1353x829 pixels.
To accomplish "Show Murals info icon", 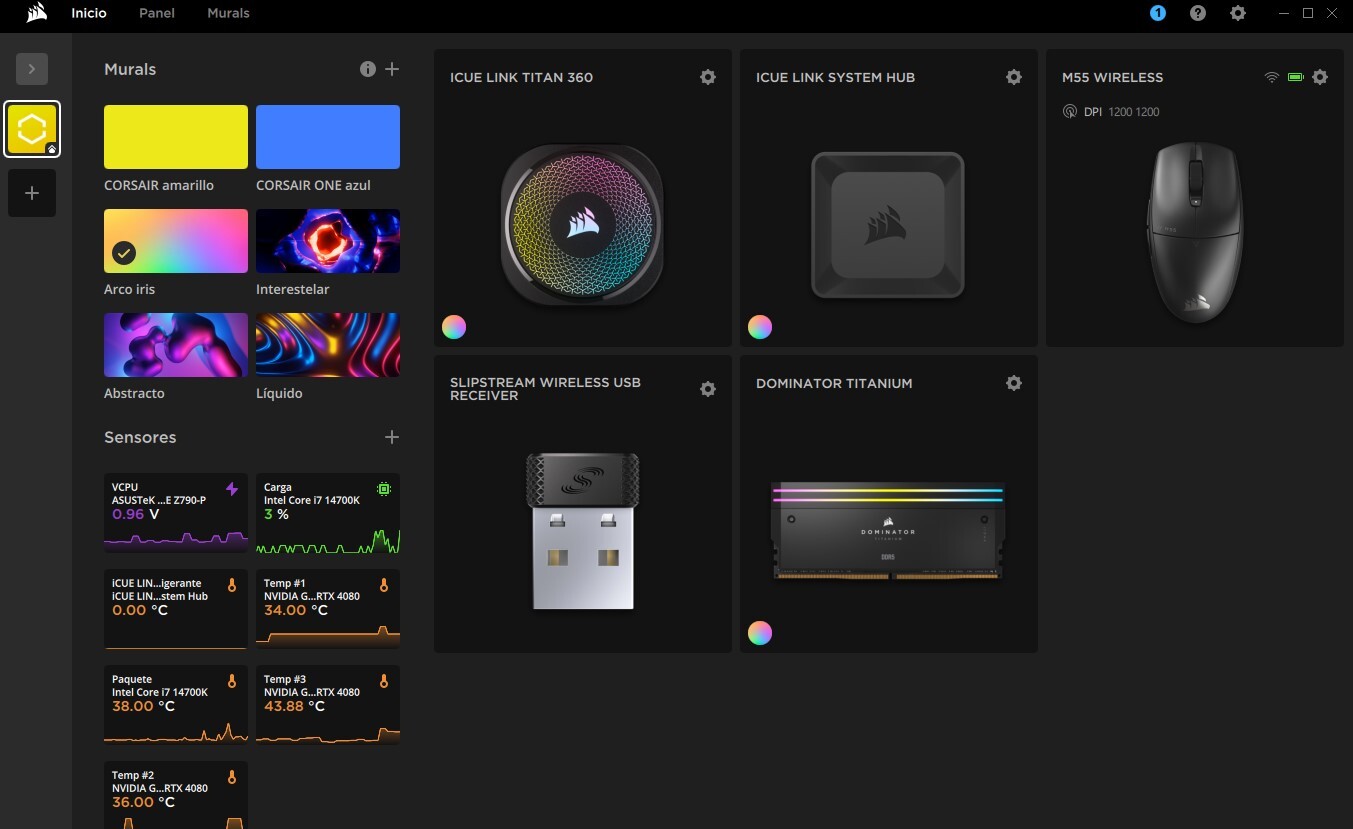I will coord(368,69).
